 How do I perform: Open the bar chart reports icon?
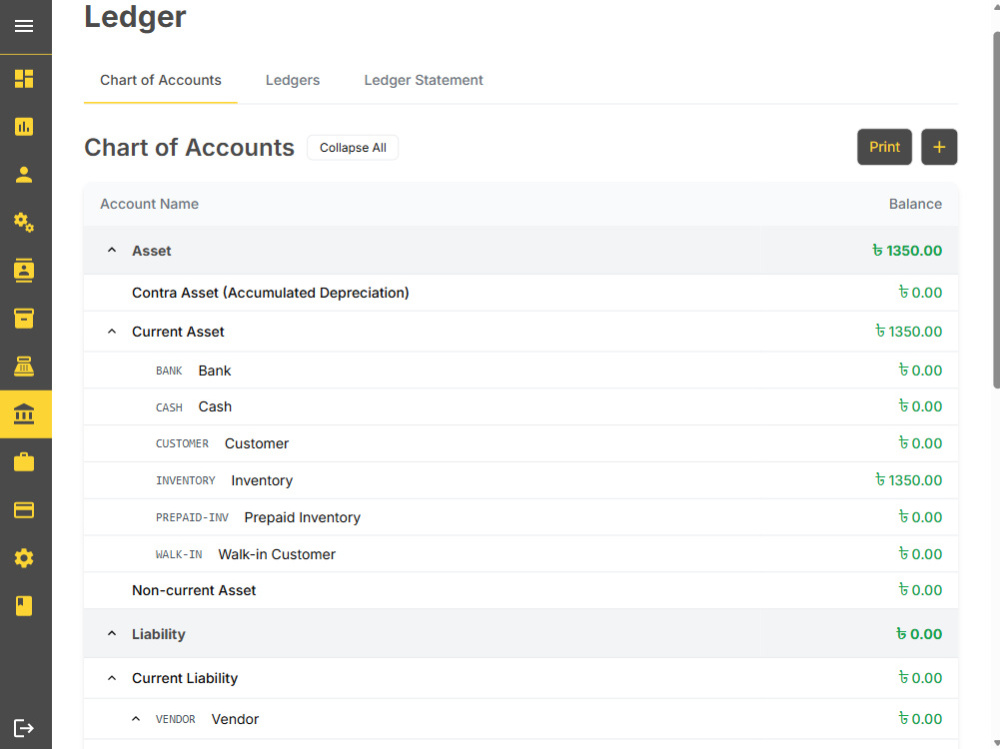[24, 126]
